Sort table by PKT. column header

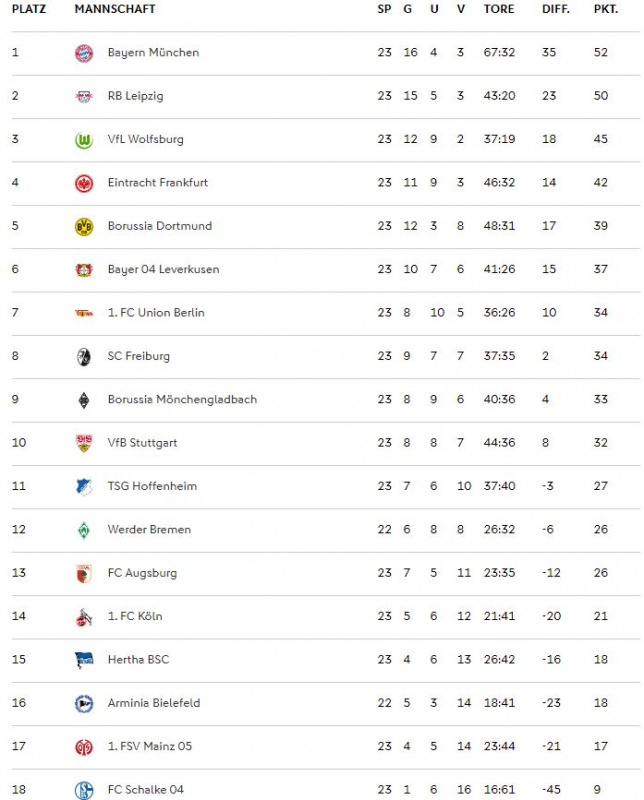pyautogui.click(x=606, y=9)
